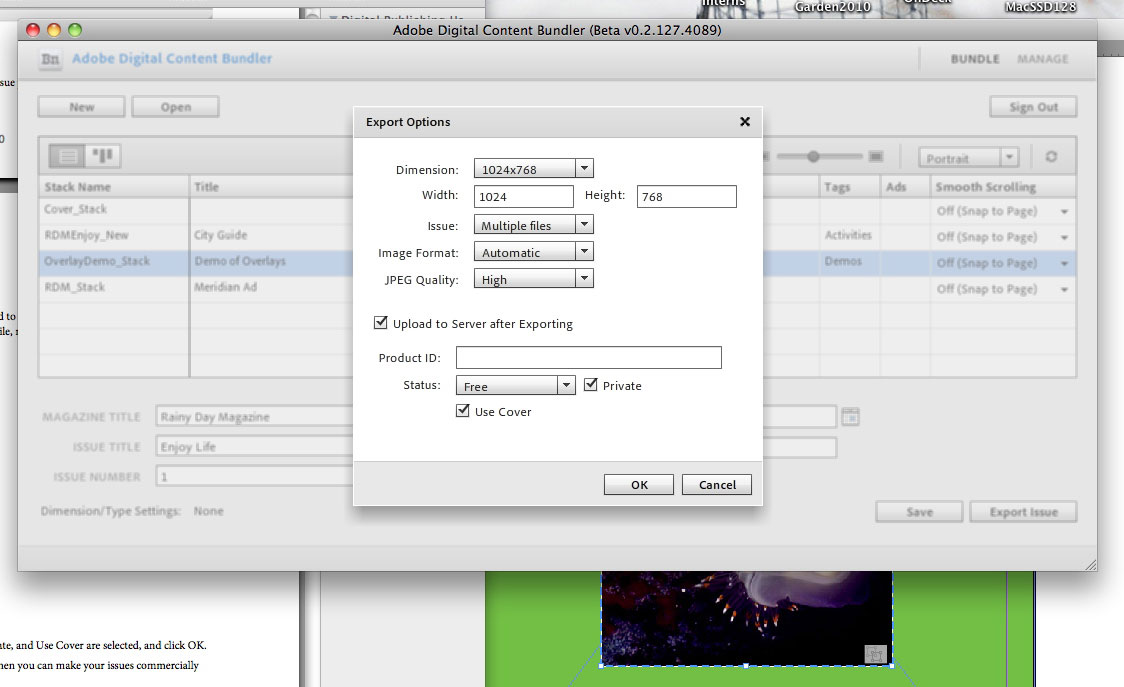Click the Activities tag cell
1124x687 pixels.
848,235
